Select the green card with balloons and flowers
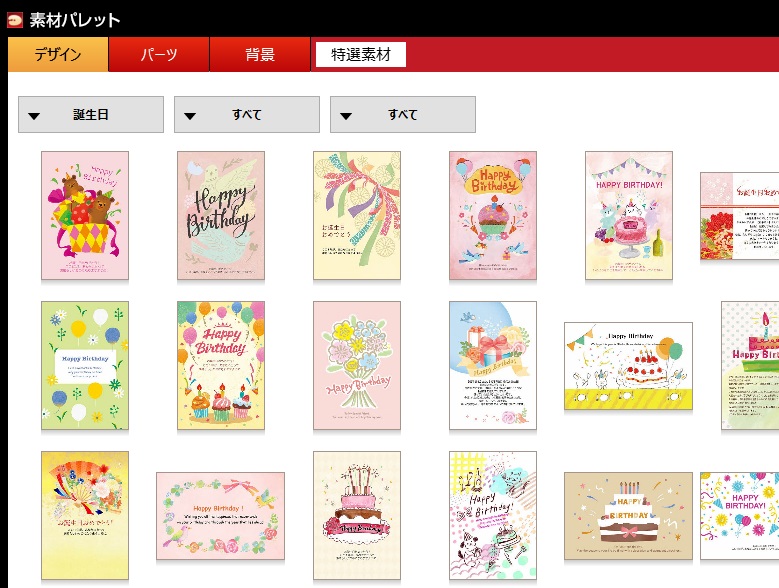Image resolution: width=779 pixels, height=588 pixels. click(x=85, y=366)
